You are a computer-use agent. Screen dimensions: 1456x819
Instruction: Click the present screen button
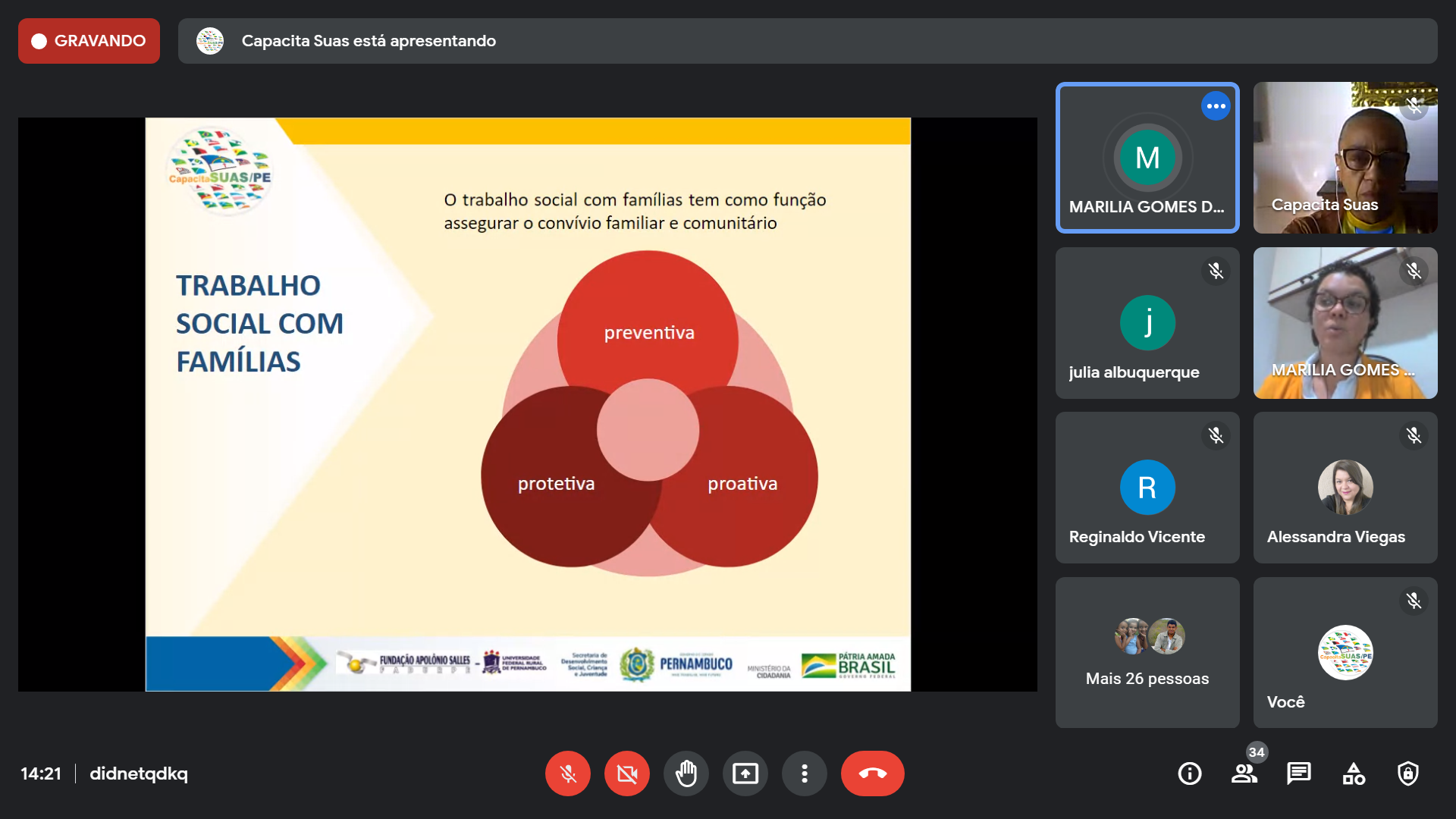745,773
